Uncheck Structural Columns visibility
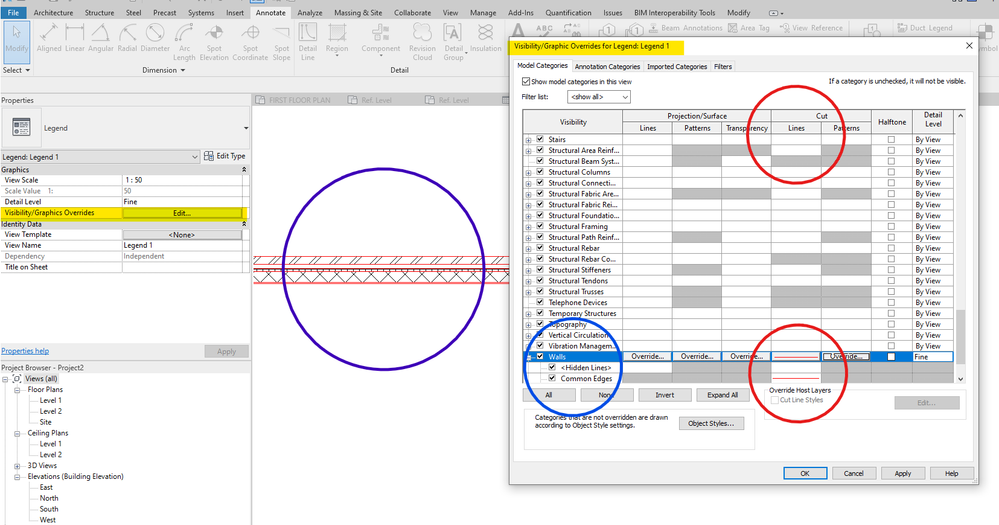 tap(540, 172)
